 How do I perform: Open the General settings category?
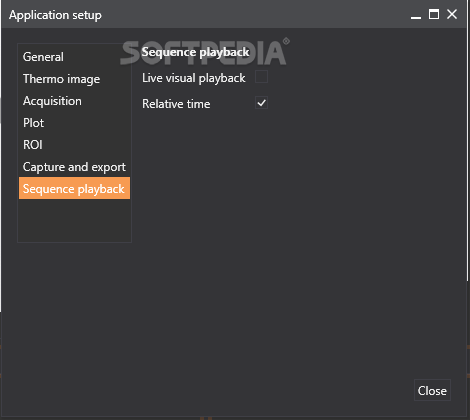pos(74,56)
